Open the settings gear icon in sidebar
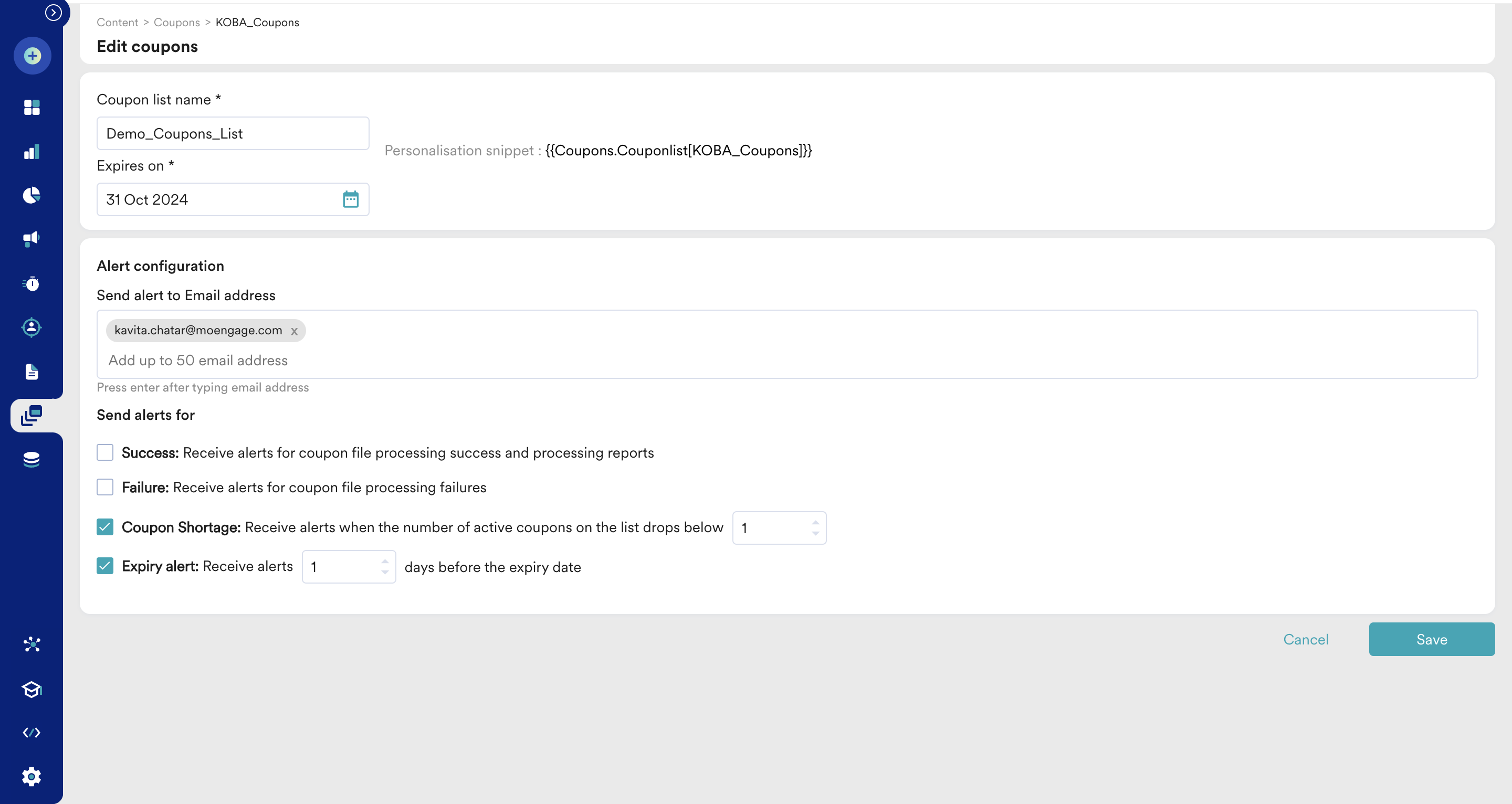 (x=31, y=776)
